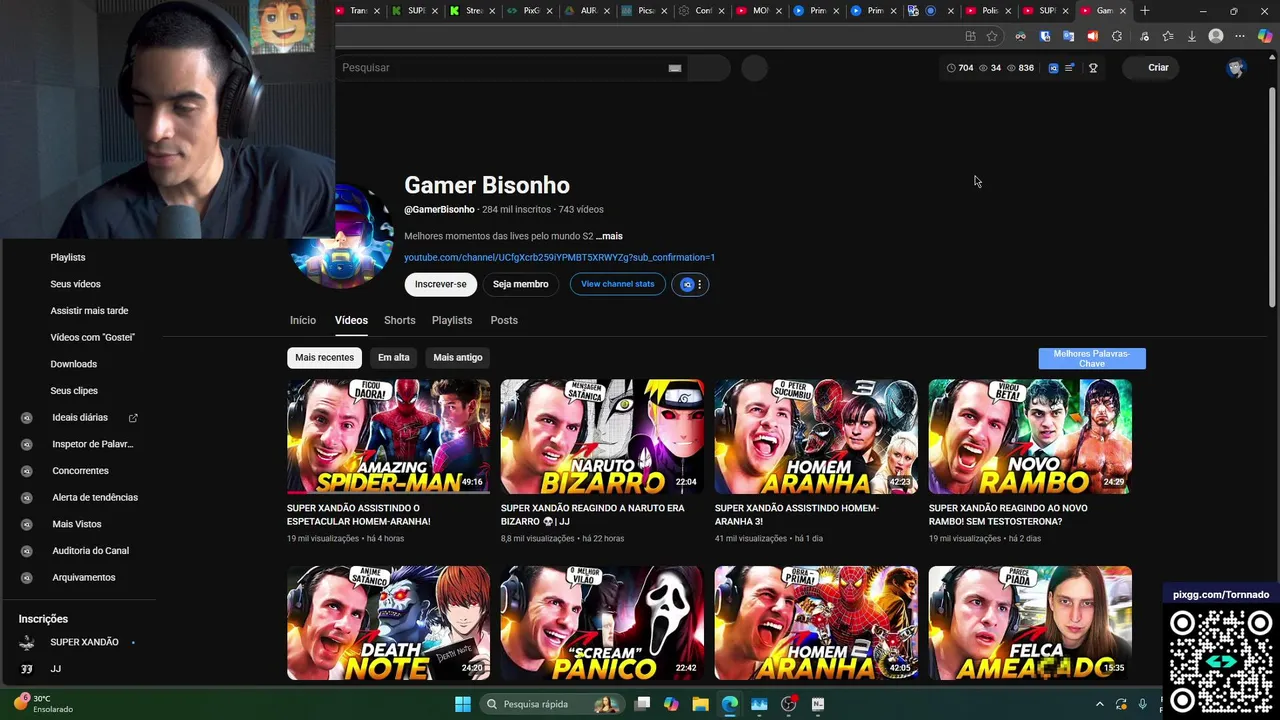Open the browser profile icon
Screen dimensions: 1280x720
(x=1216, y=36)
